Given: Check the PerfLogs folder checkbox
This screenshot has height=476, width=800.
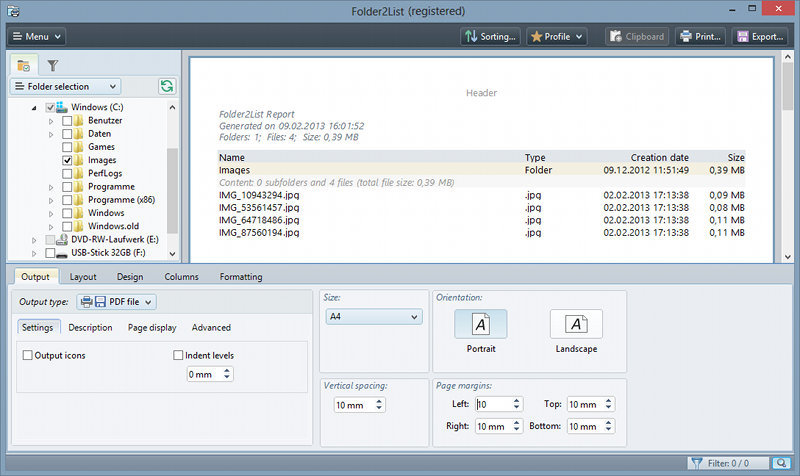Looking at the screenshot, I should [67, 173].
